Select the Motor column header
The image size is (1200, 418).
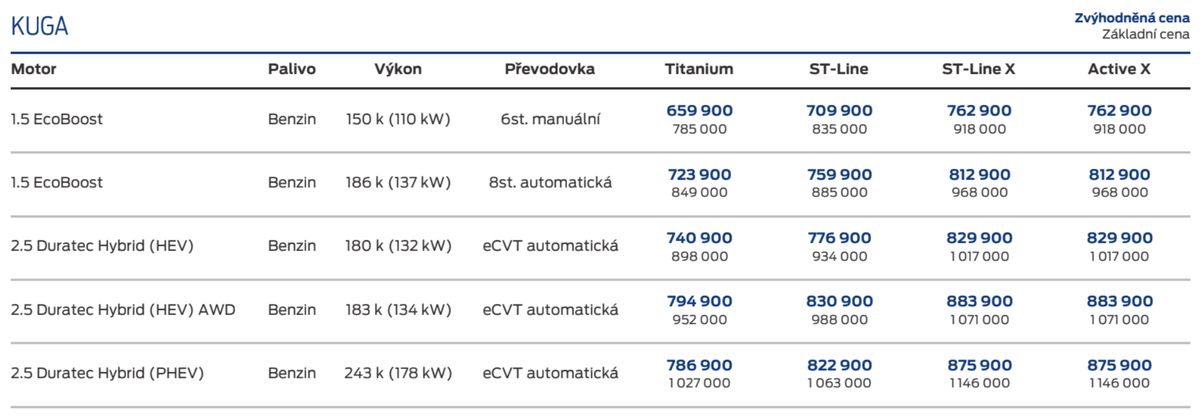[34, 70]
